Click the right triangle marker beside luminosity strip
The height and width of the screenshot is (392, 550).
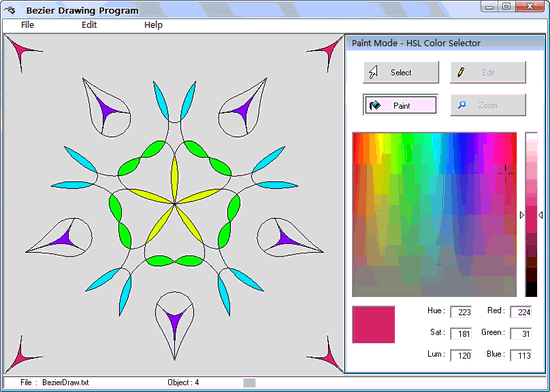(x=541, y=215)
